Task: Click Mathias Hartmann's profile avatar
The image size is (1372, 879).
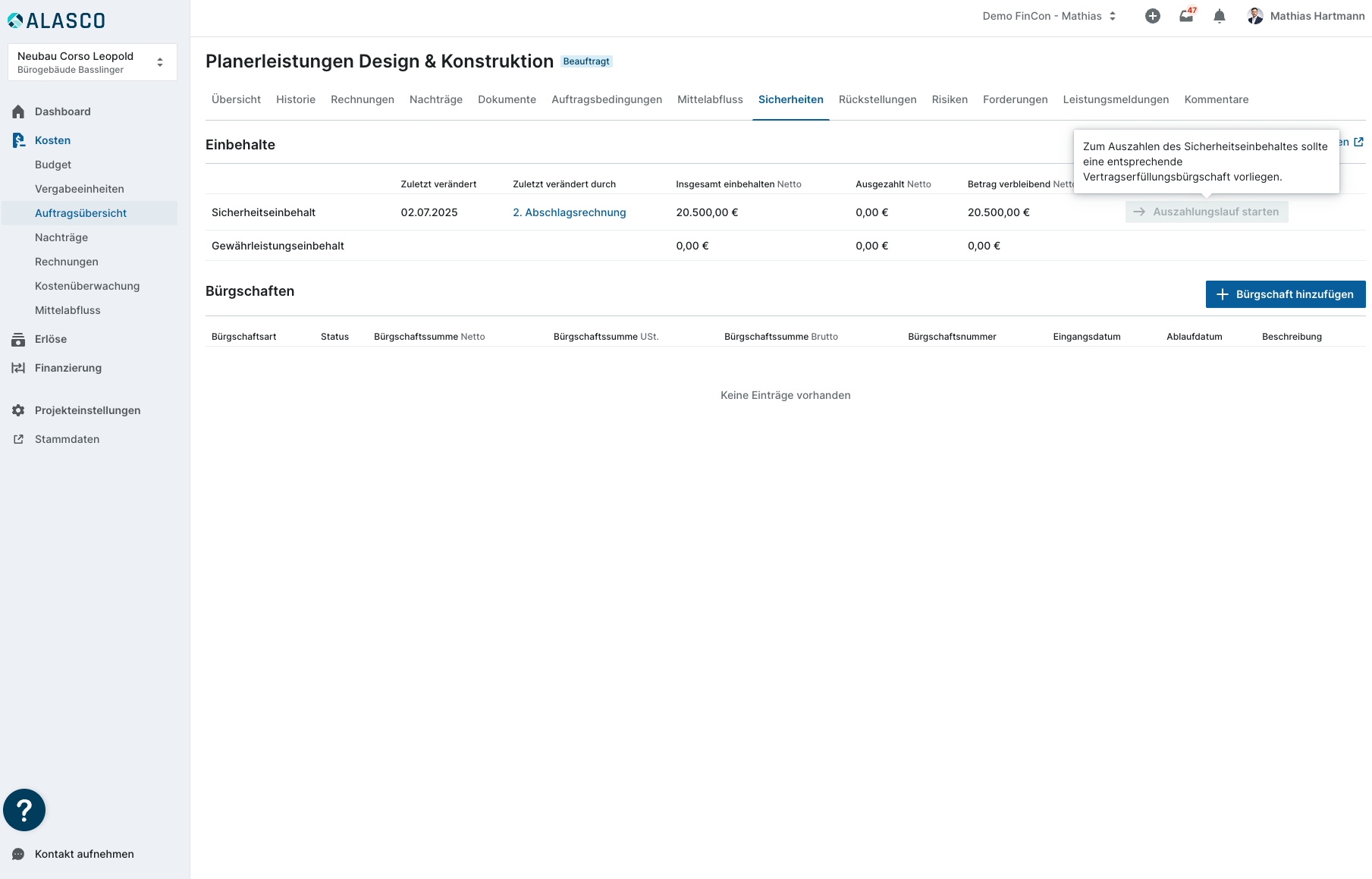Action: click(1255, 16)
